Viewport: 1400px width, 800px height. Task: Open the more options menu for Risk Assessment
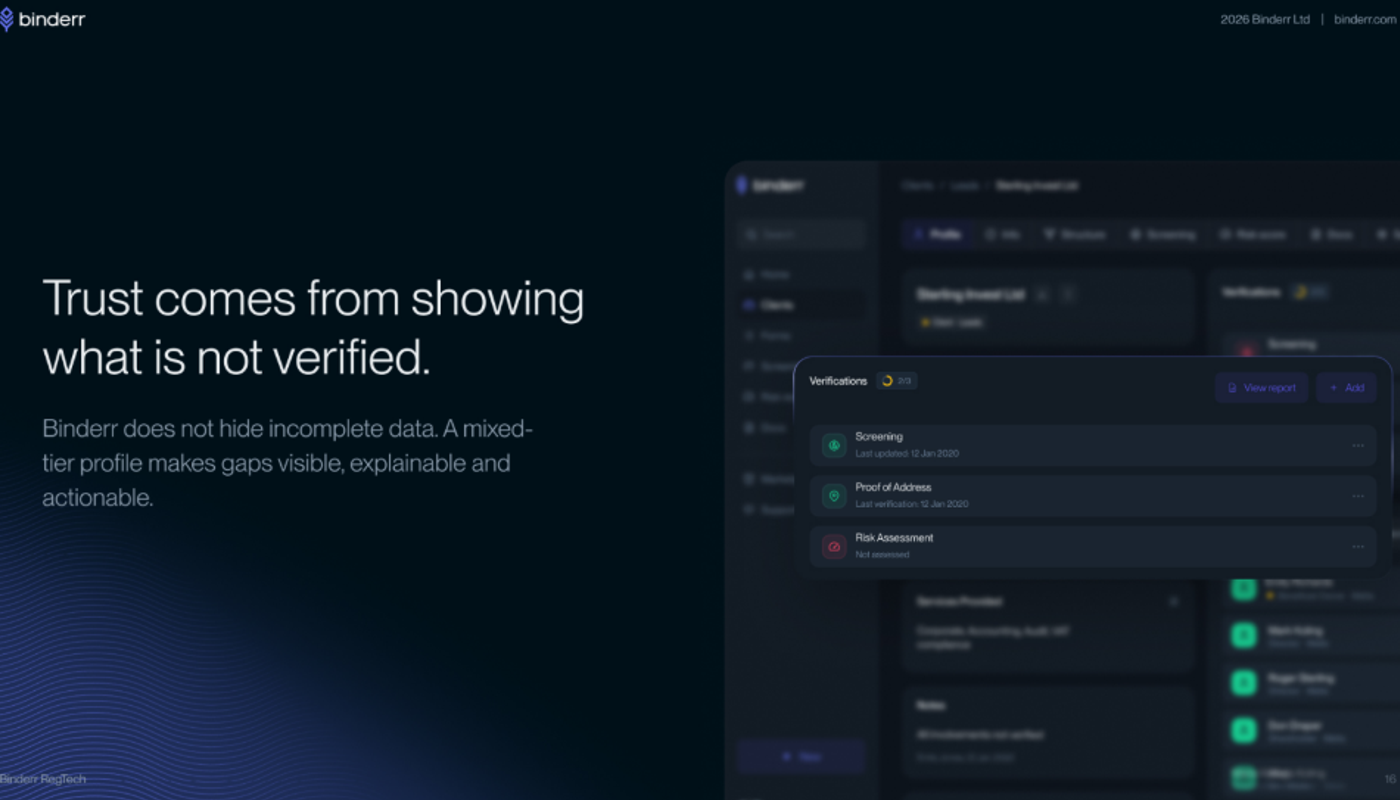tap(1358, 547)
